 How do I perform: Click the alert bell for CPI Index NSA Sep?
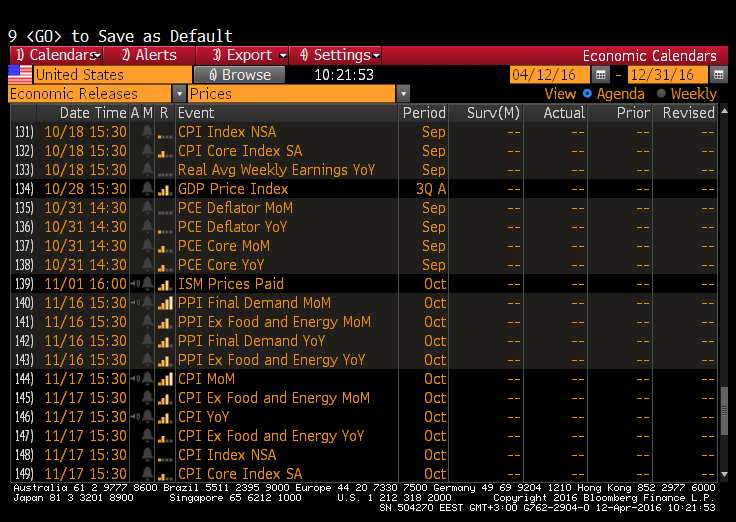147,132
